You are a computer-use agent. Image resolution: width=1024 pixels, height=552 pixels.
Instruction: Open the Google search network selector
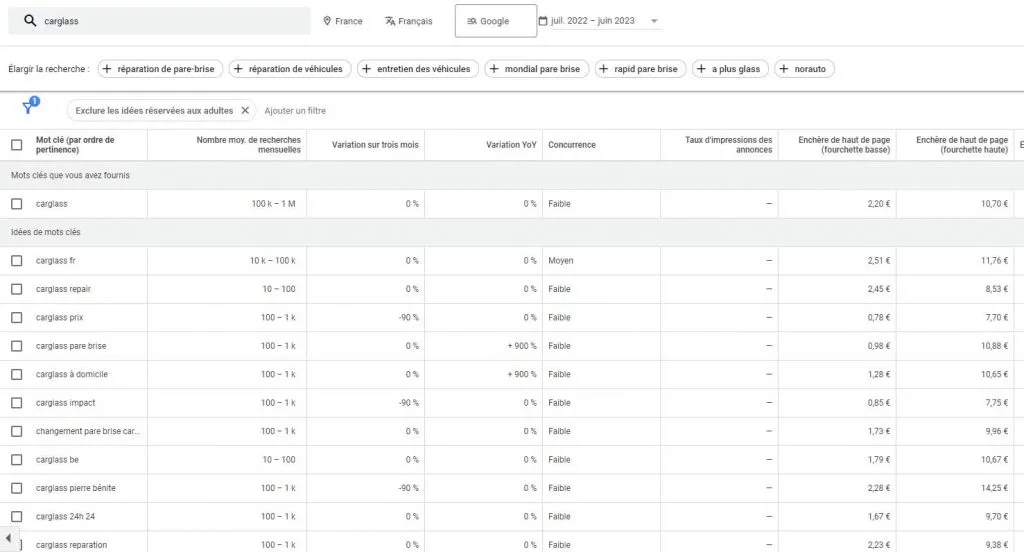[x=496, y=21]
